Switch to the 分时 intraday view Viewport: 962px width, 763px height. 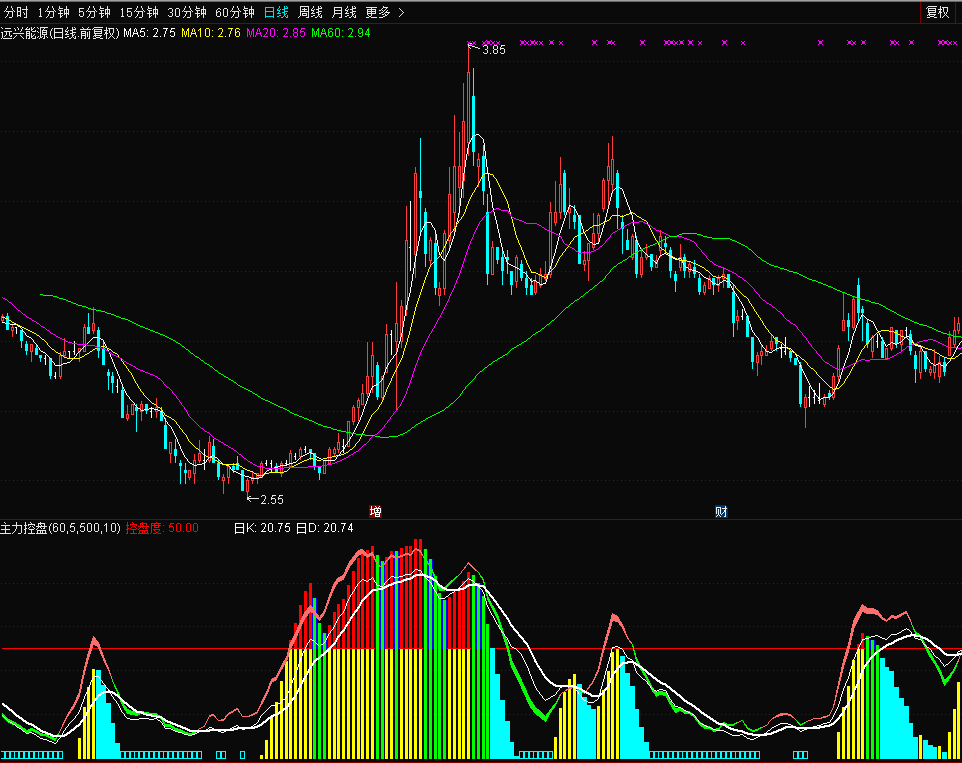coord(16,12)
